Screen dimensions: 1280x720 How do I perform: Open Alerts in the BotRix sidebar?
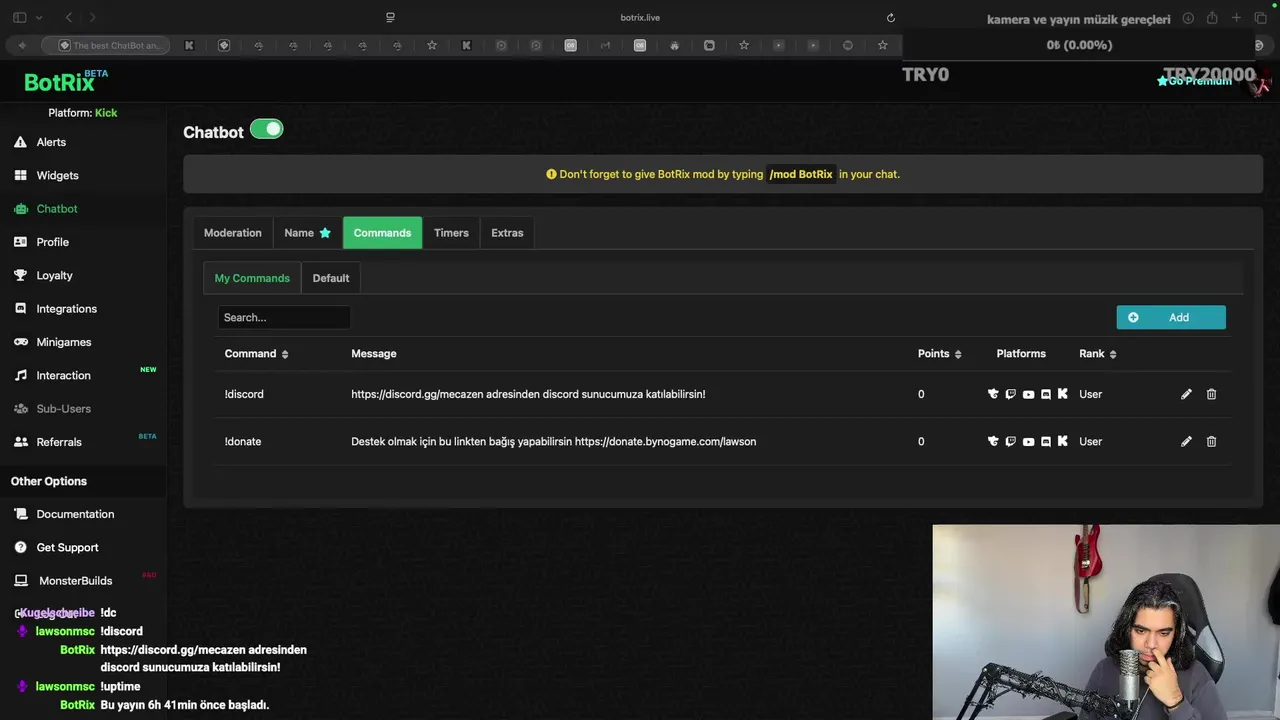pos(51,142)
